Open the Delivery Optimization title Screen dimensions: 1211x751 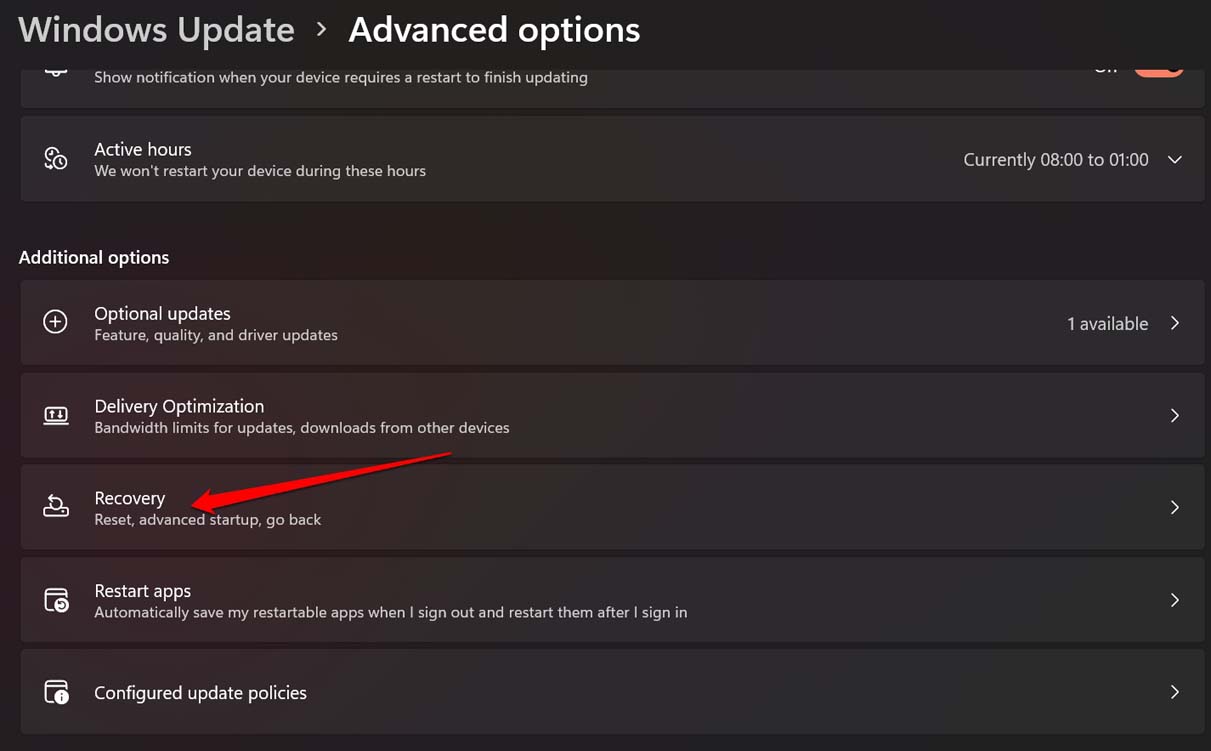(x=179, y=406)
